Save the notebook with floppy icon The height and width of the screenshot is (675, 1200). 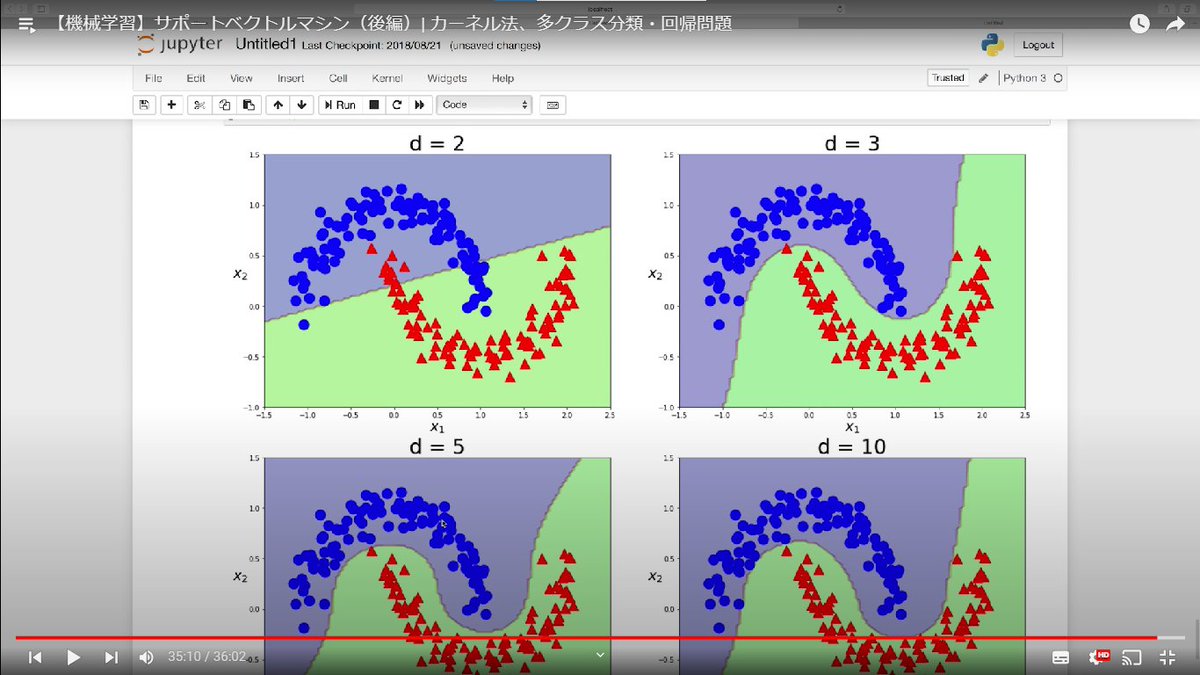pyautogui.click(x=144, y=104)
